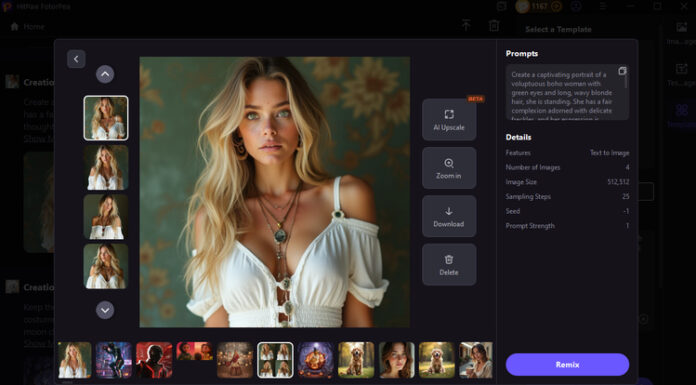The height and width of the screenshot is (385, 696).
Task: Open the brunette woman portrait thumbnail
Action: [x=396, y=360]
